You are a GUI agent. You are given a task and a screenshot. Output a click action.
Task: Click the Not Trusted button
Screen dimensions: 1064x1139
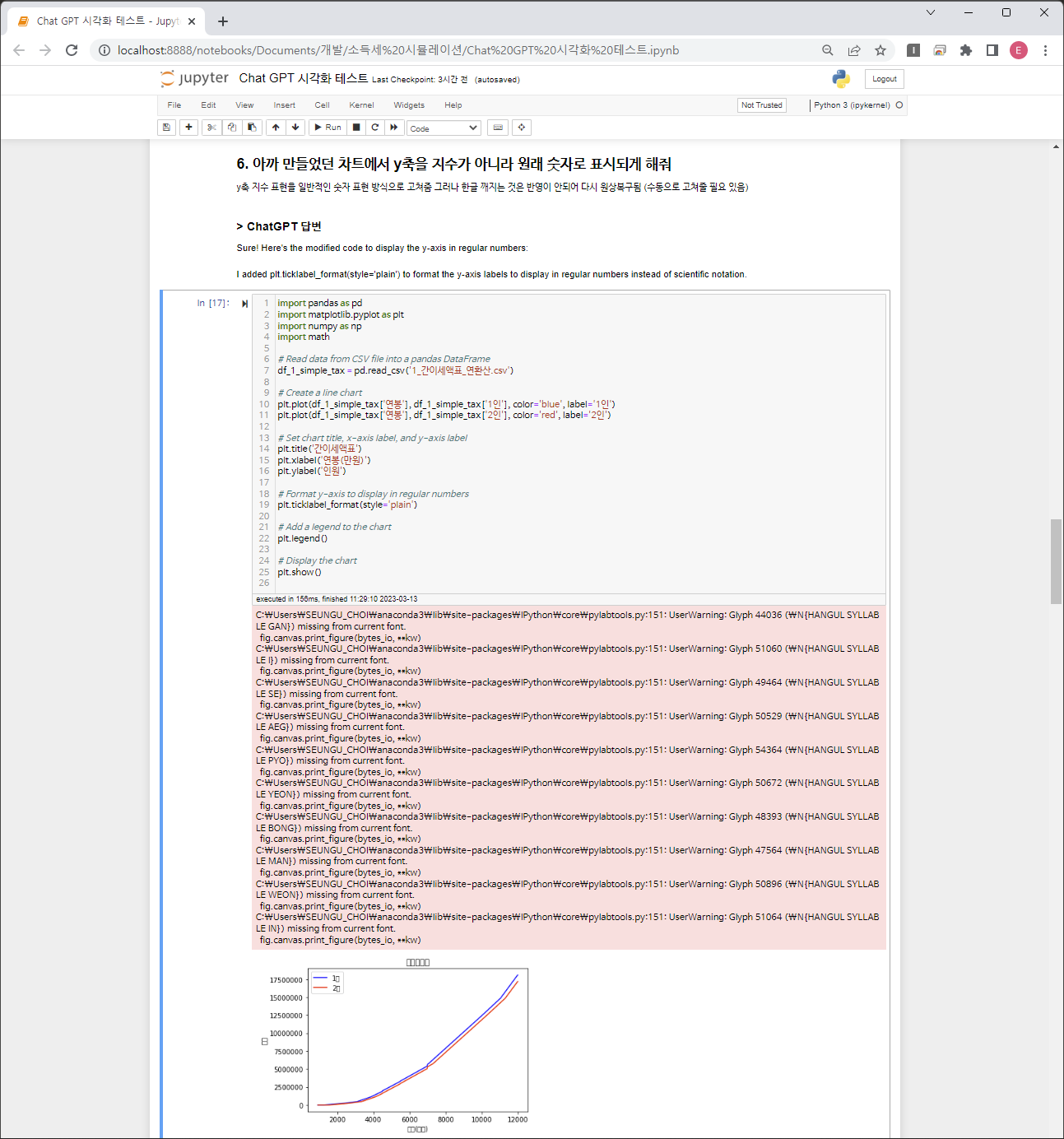pos(762,105)
